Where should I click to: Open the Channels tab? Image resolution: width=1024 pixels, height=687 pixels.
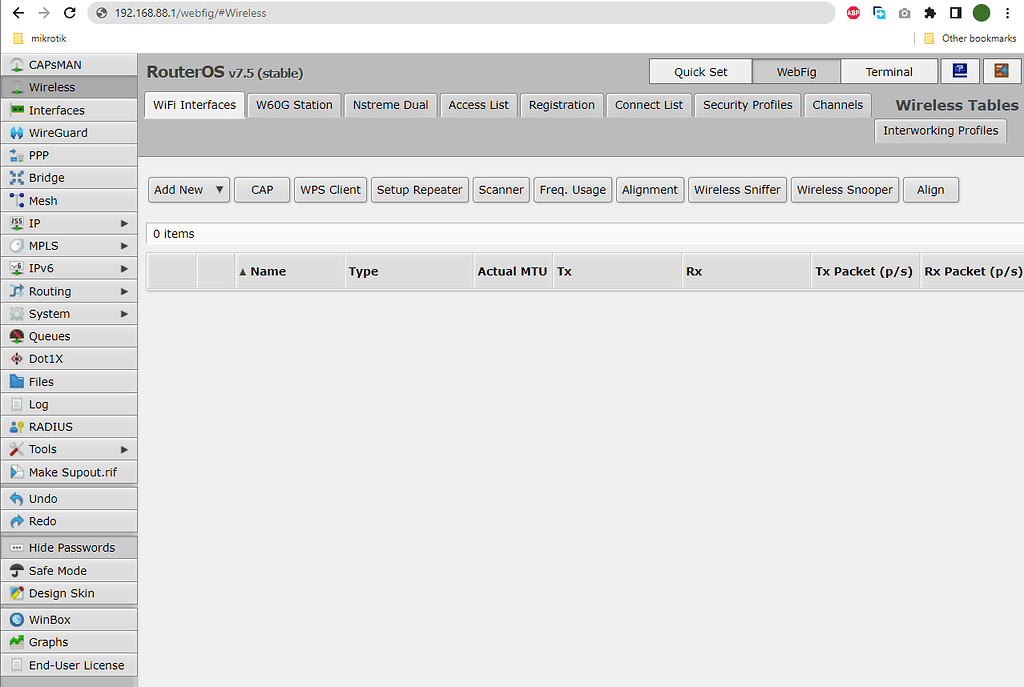click(x=837, y=105)
